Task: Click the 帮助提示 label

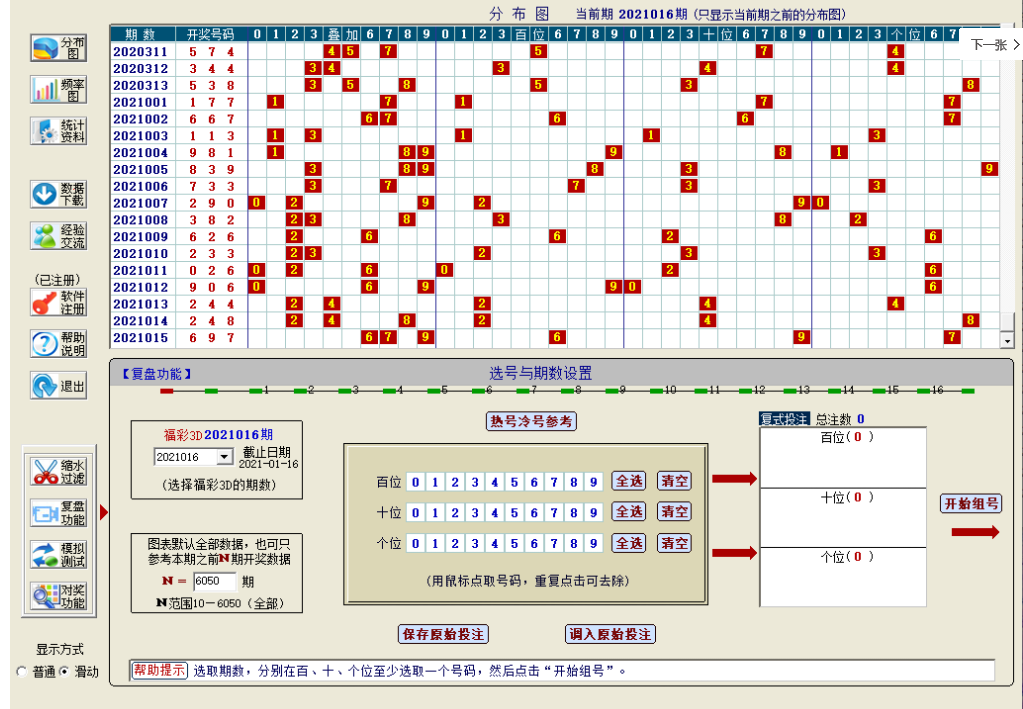Action: click(x=160, y=670)
